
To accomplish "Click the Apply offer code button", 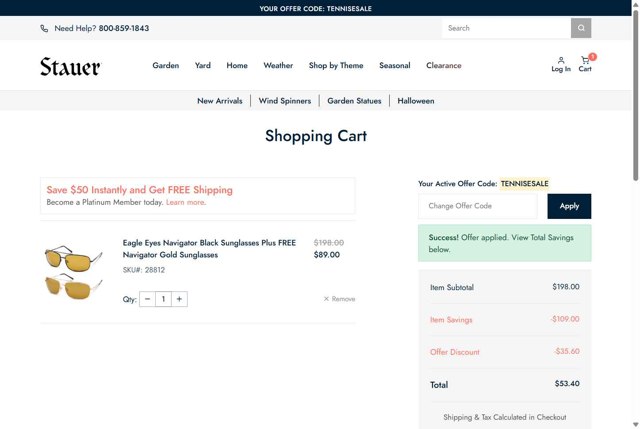I will (x=569, y=206).
